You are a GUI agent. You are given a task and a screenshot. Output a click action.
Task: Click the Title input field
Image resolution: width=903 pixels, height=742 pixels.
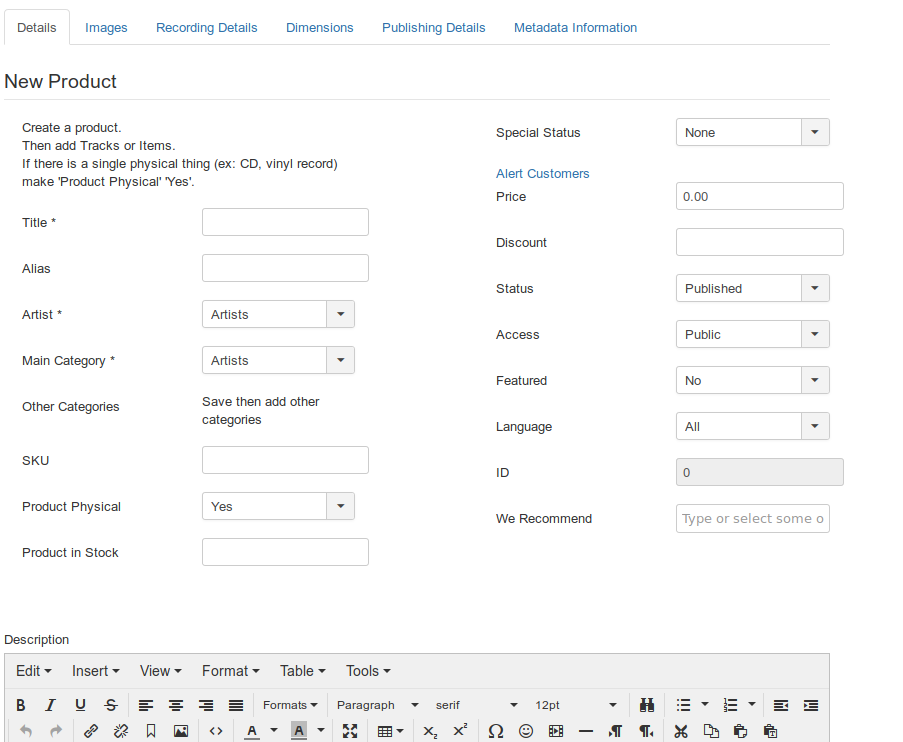(x=285, y=221)
